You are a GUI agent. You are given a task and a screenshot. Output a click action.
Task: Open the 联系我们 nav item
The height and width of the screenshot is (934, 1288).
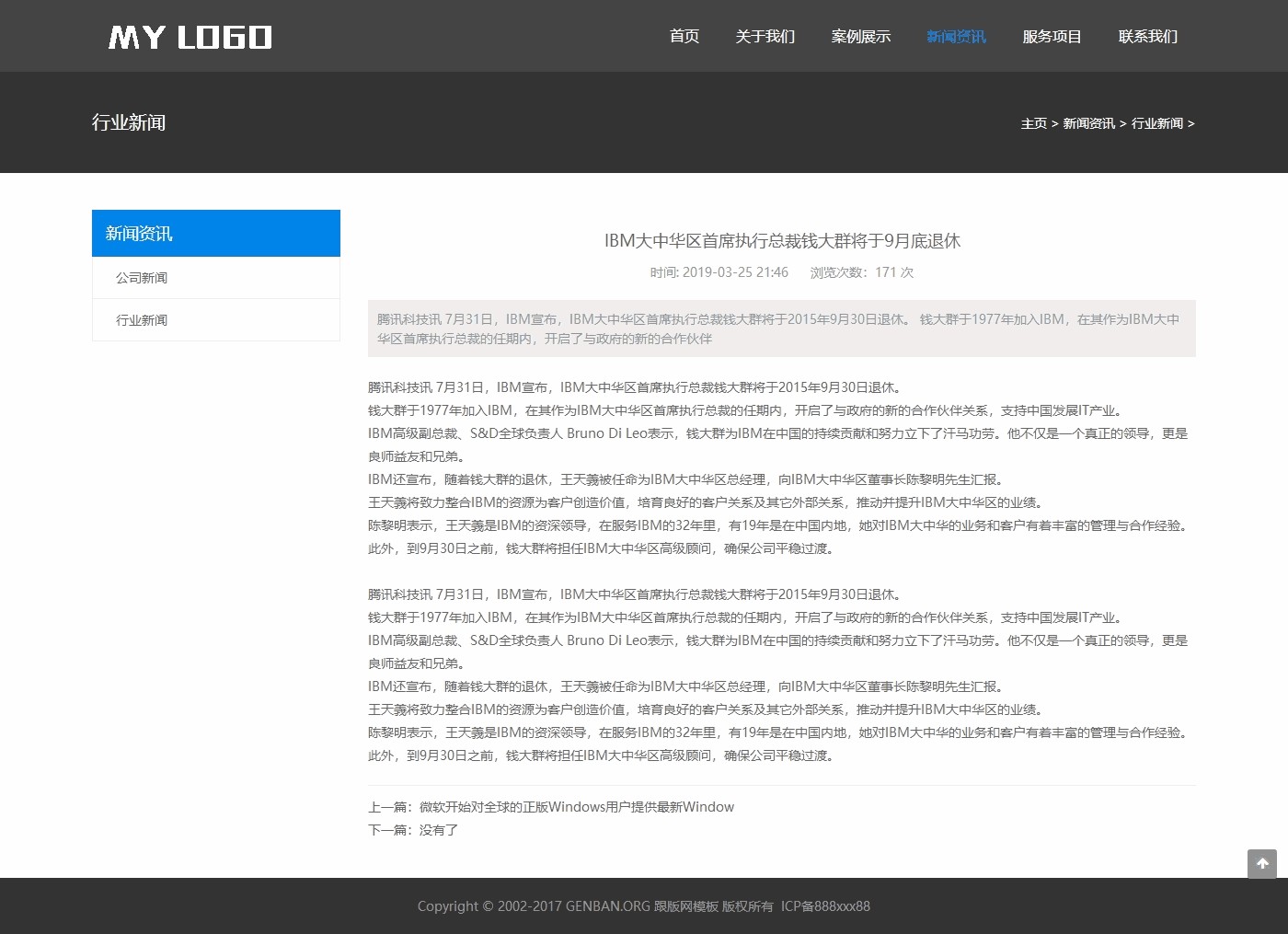(x=1148, y=37)
